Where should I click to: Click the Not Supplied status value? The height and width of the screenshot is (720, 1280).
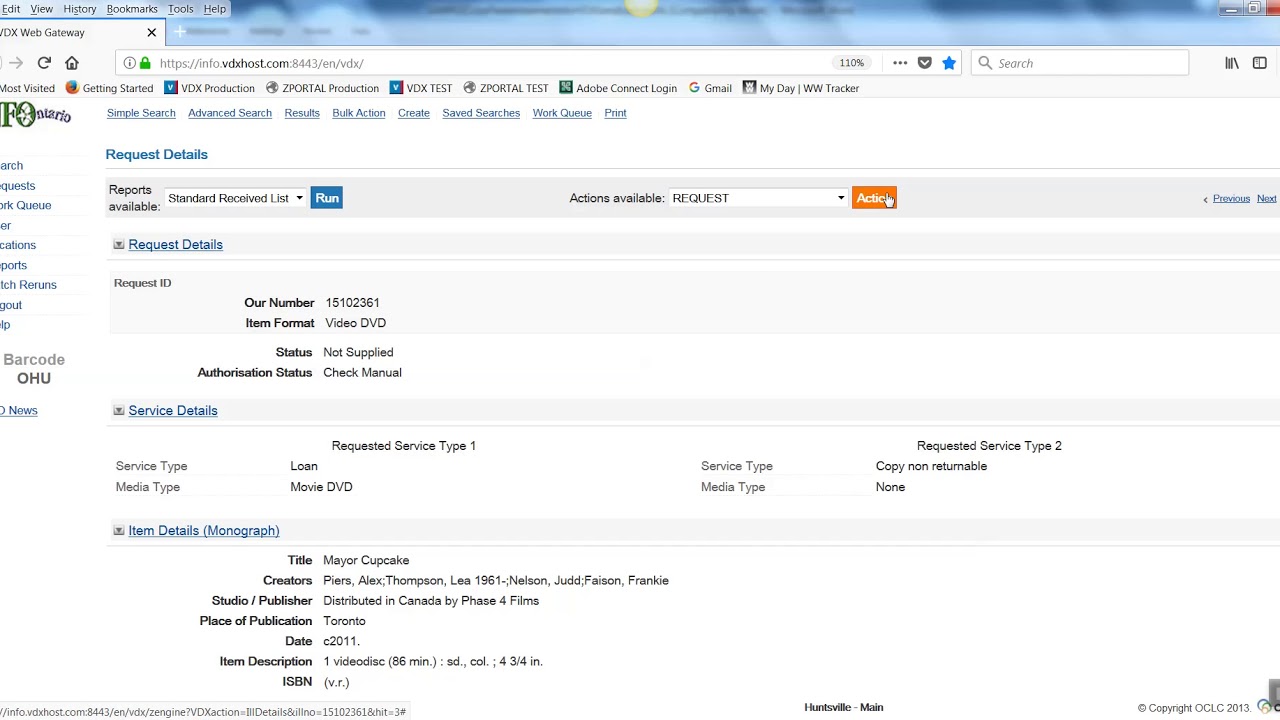pyautogui.click(x=358, y=353)
